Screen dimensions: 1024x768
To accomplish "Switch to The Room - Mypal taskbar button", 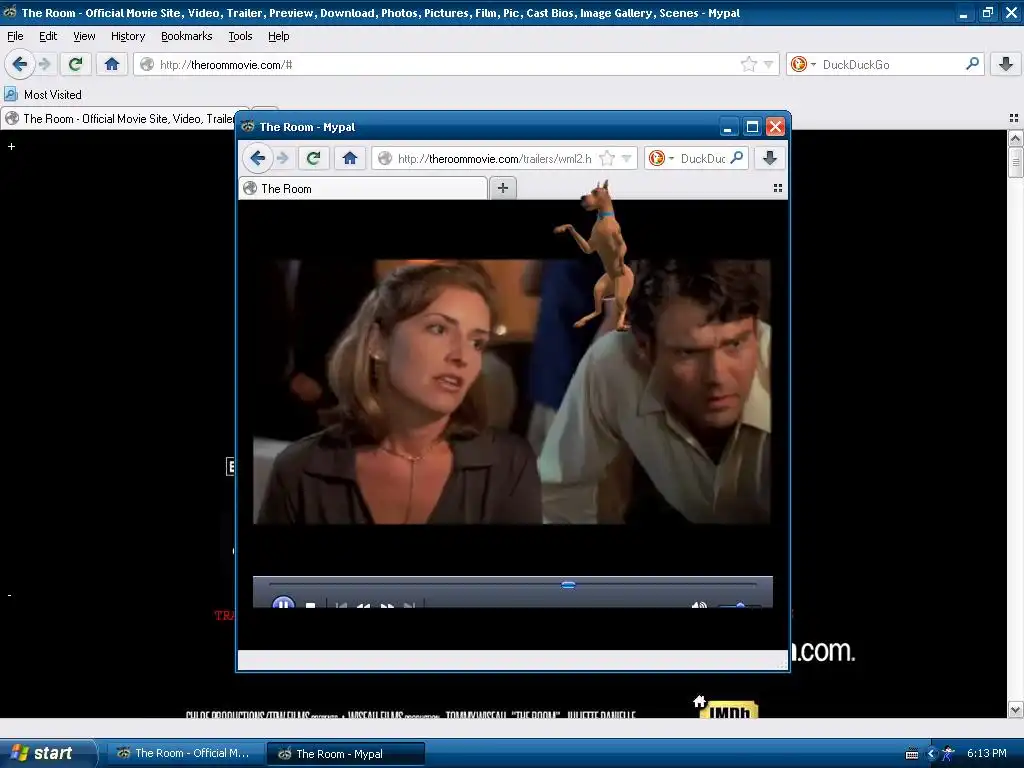I will 346,753.
